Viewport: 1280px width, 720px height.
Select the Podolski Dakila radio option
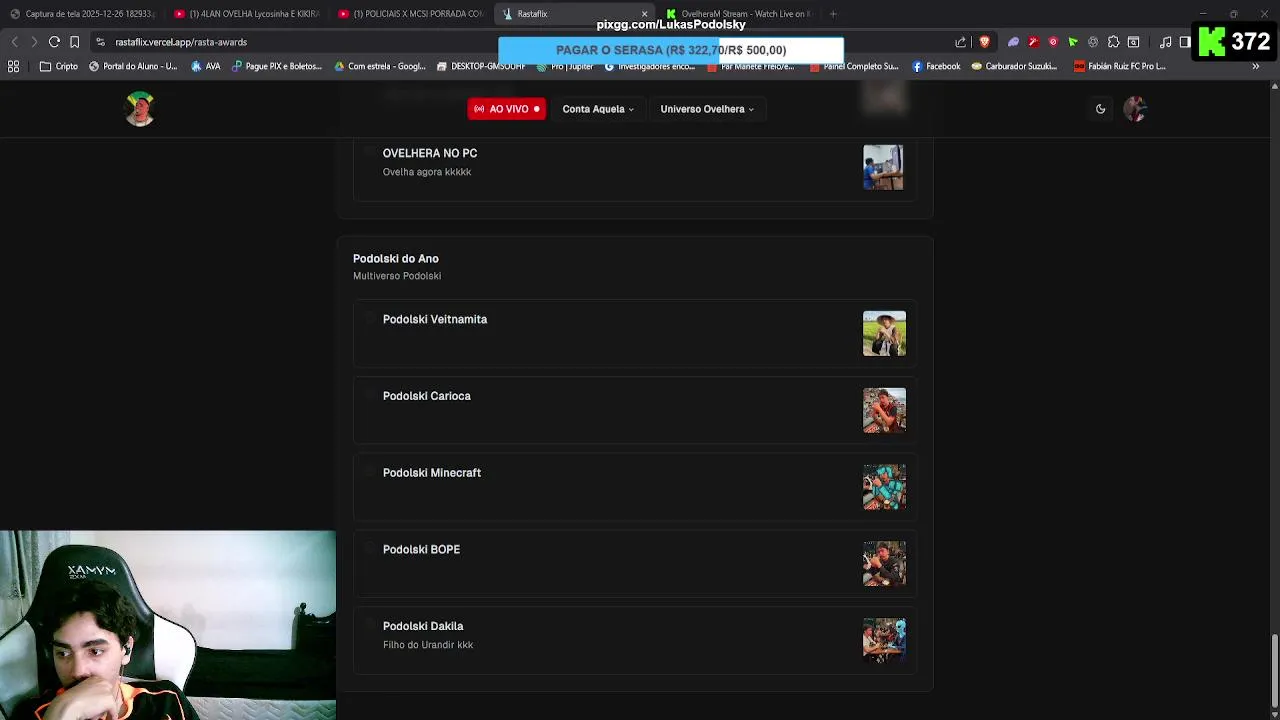coord(369,626)
